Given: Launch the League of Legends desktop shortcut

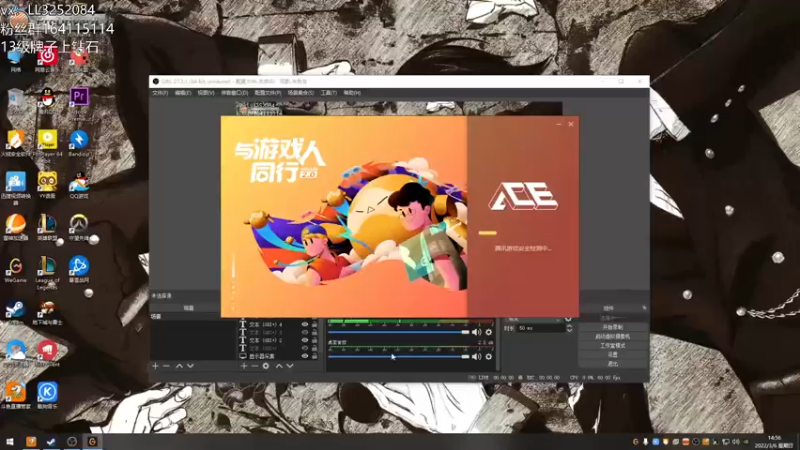Looking at the screenshot, I should pyautogui.click(x=47, y=266).
